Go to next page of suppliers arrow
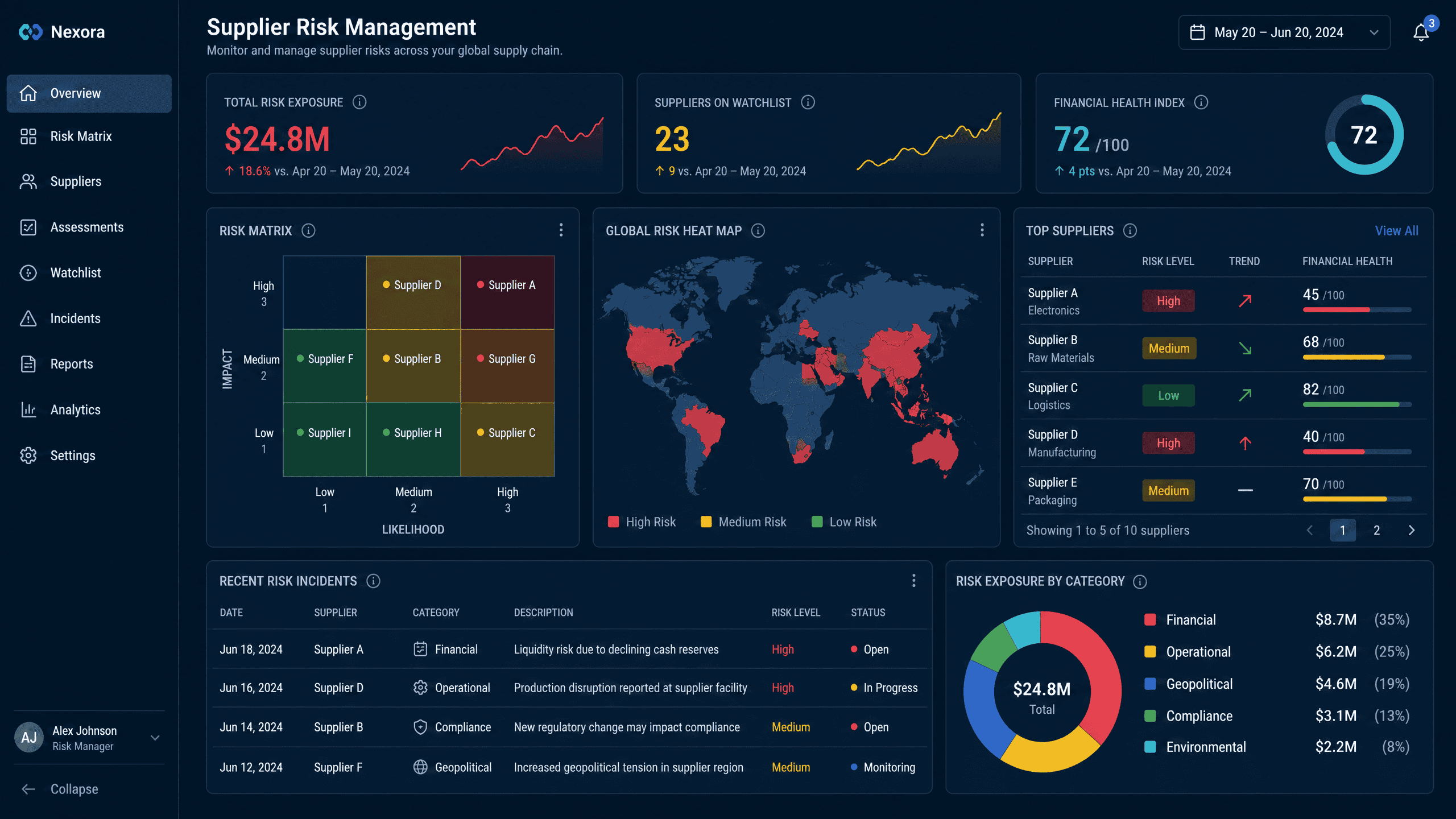Image resolution: width=1456 pixels, height=819 pixels. pos(1411,530)
